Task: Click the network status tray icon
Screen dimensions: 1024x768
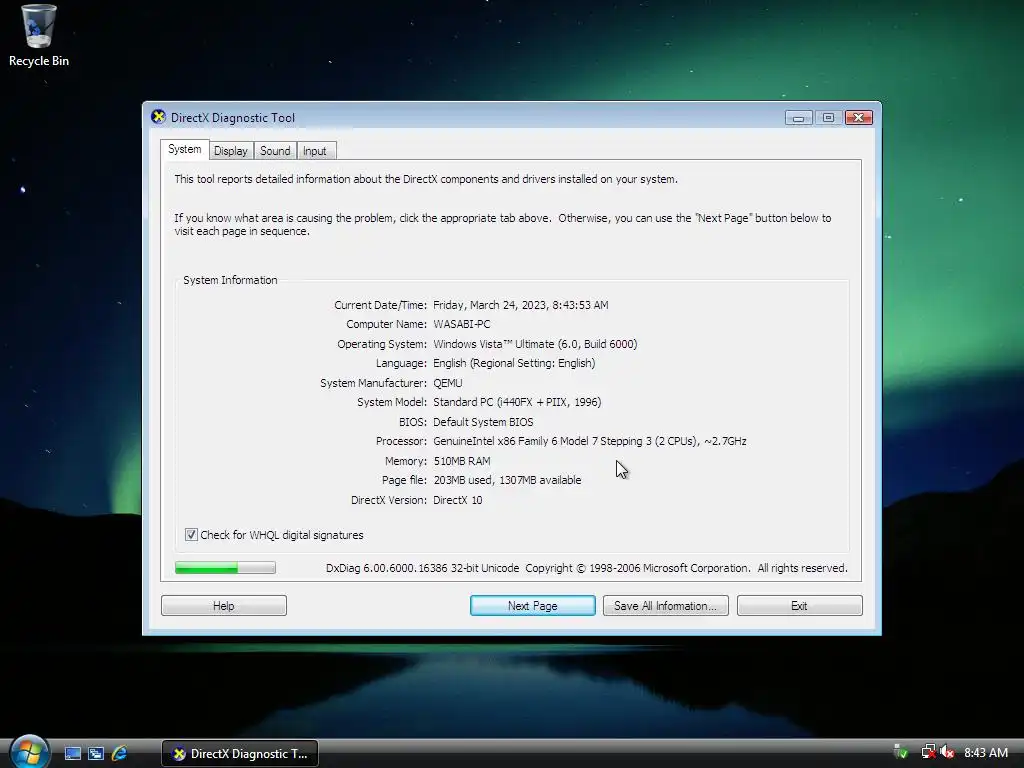Action: [928, 752]
